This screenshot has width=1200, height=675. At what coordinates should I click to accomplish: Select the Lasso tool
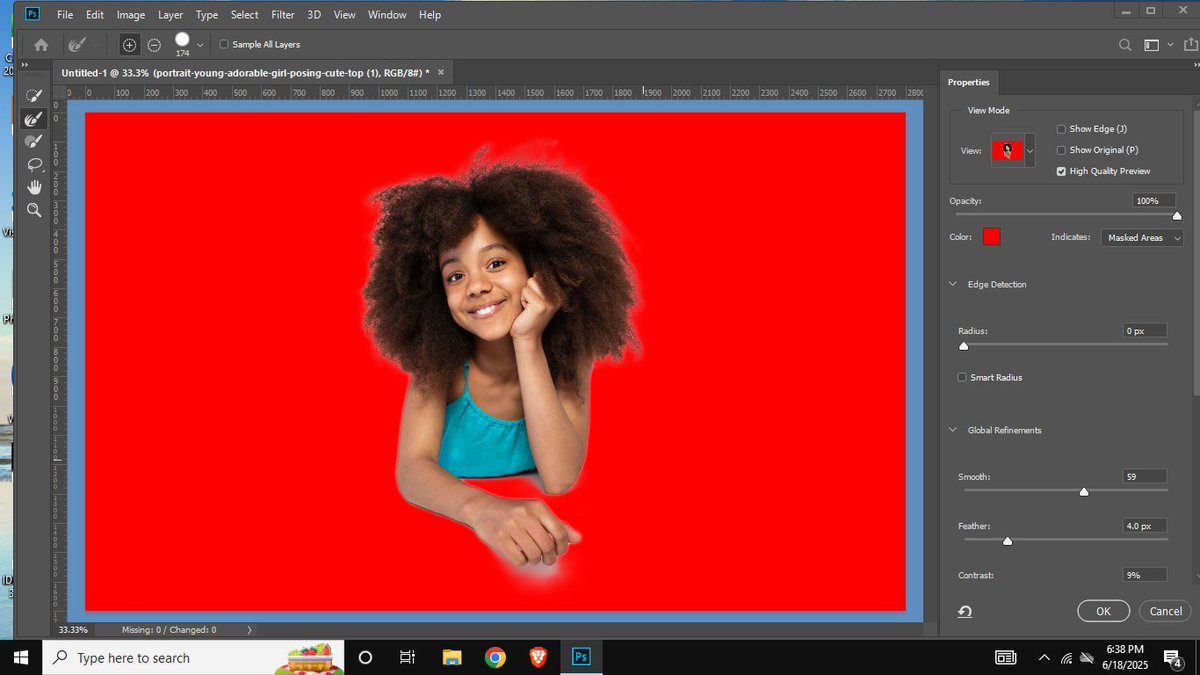point(34,164)
